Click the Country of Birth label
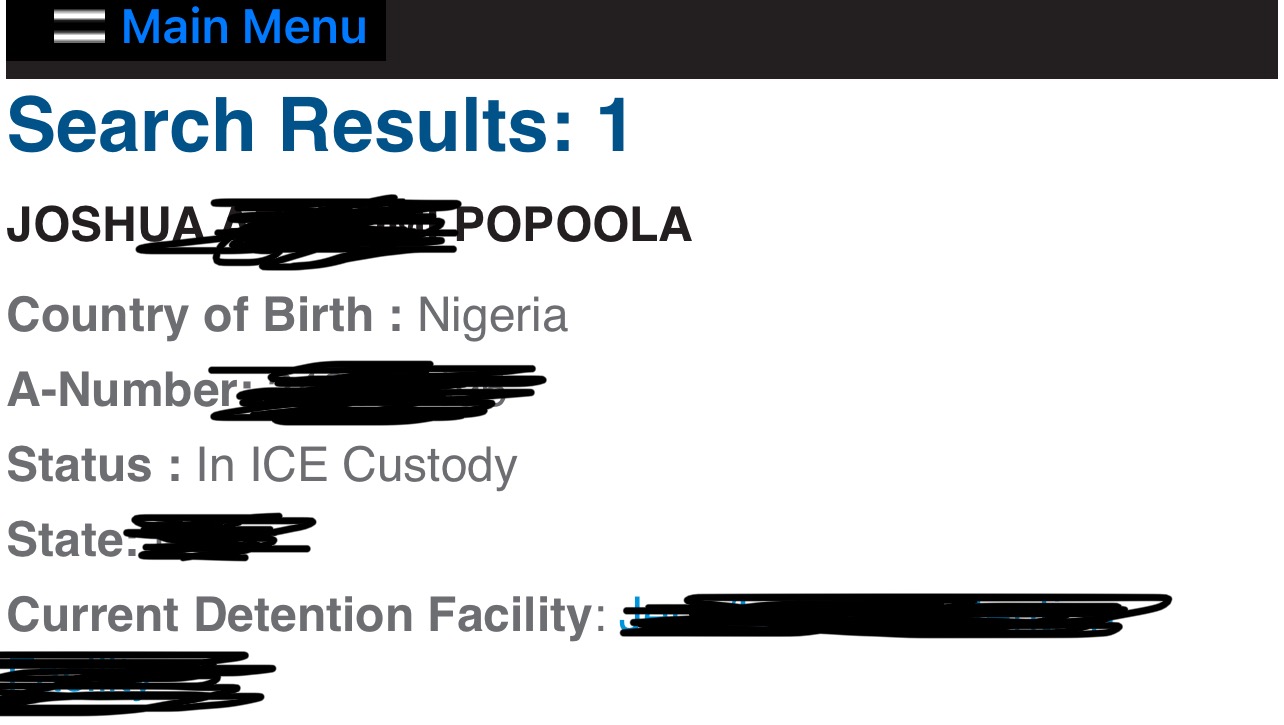1284x725 pixels. coord(205,315)
